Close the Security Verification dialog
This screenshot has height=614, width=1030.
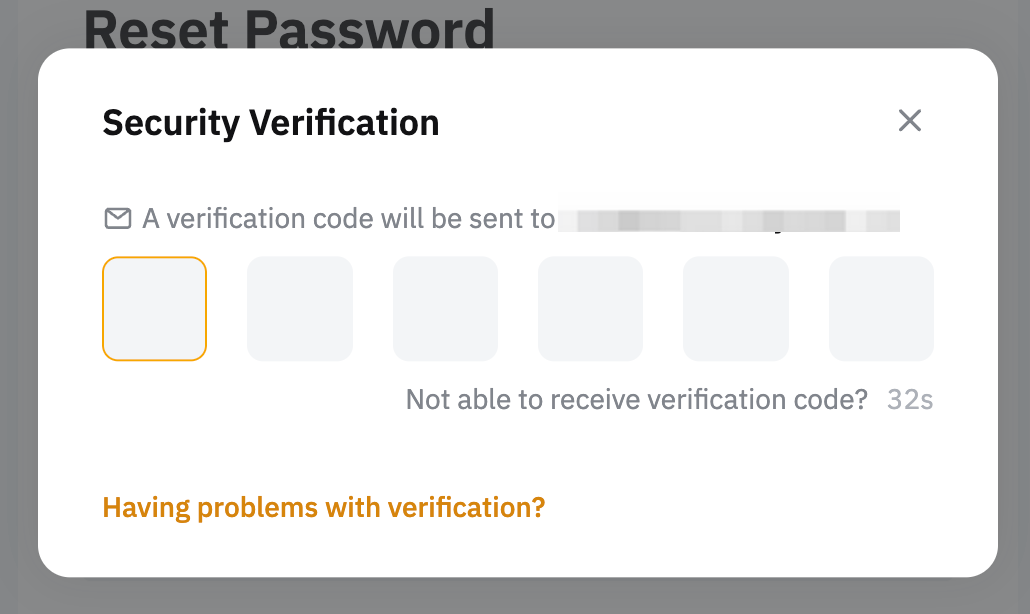909,121
